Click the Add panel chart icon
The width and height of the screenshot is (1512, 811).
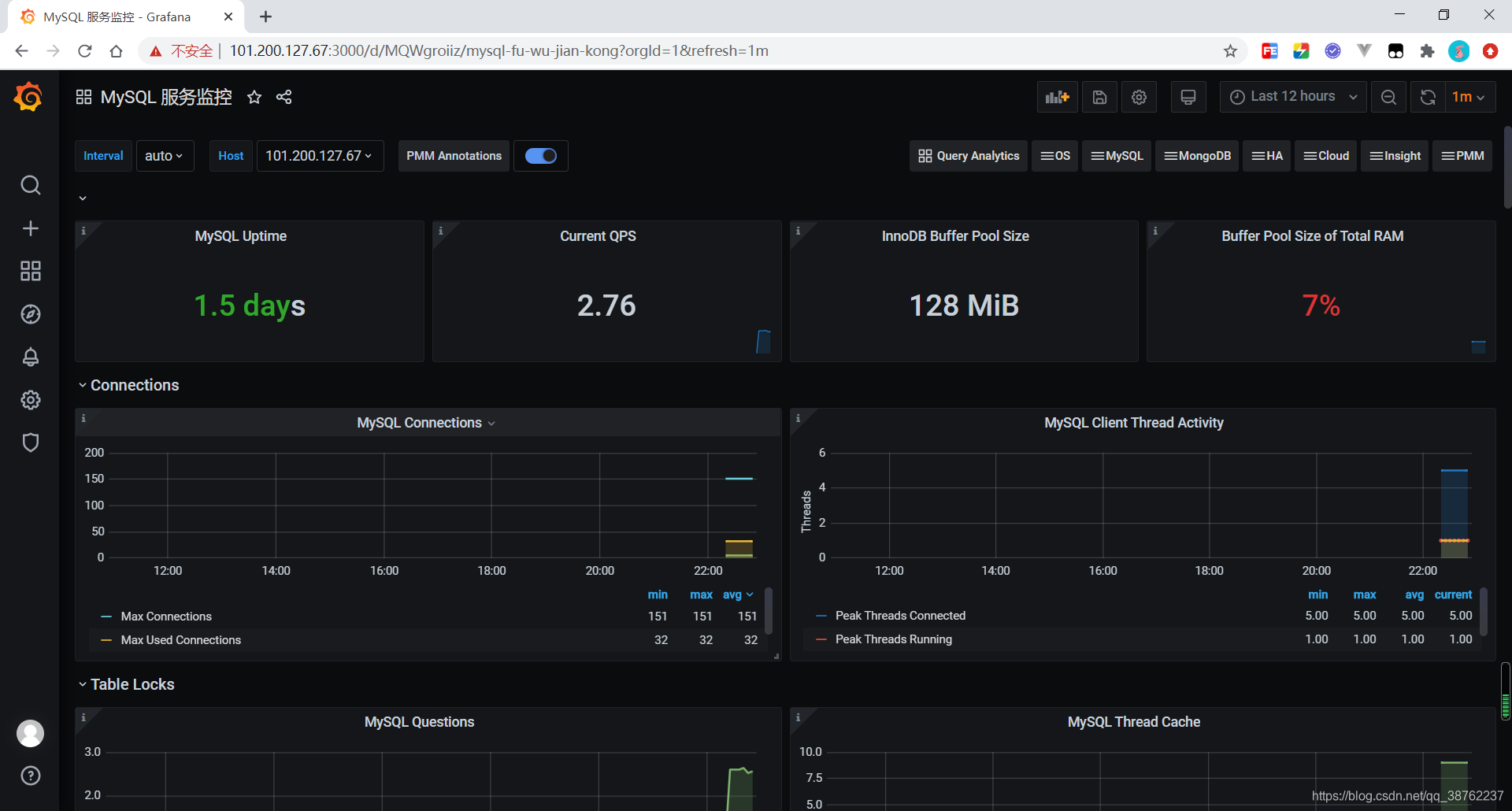coord(1057,97)
